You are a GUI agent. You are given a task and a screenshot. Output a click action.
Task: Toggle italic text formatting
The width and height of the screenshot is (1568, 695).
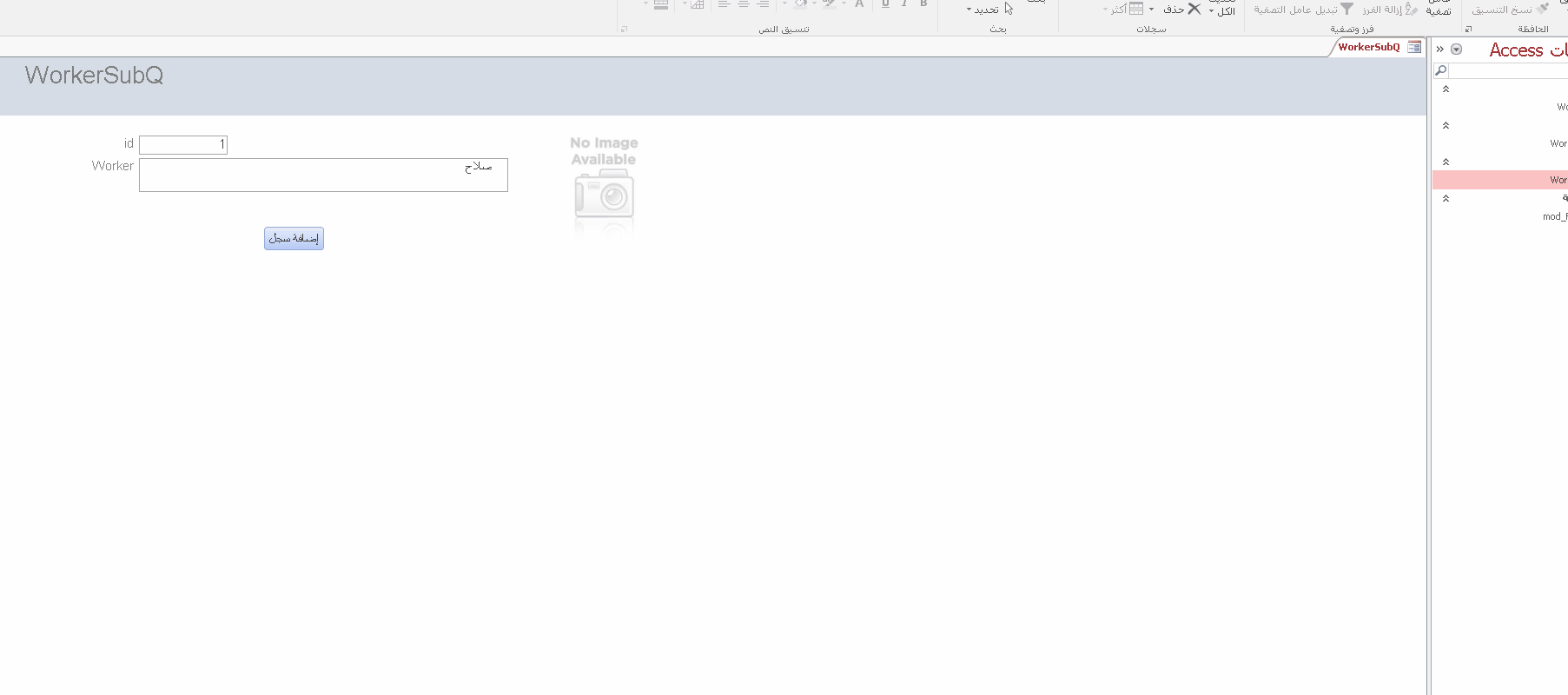(x=904, y=4)
